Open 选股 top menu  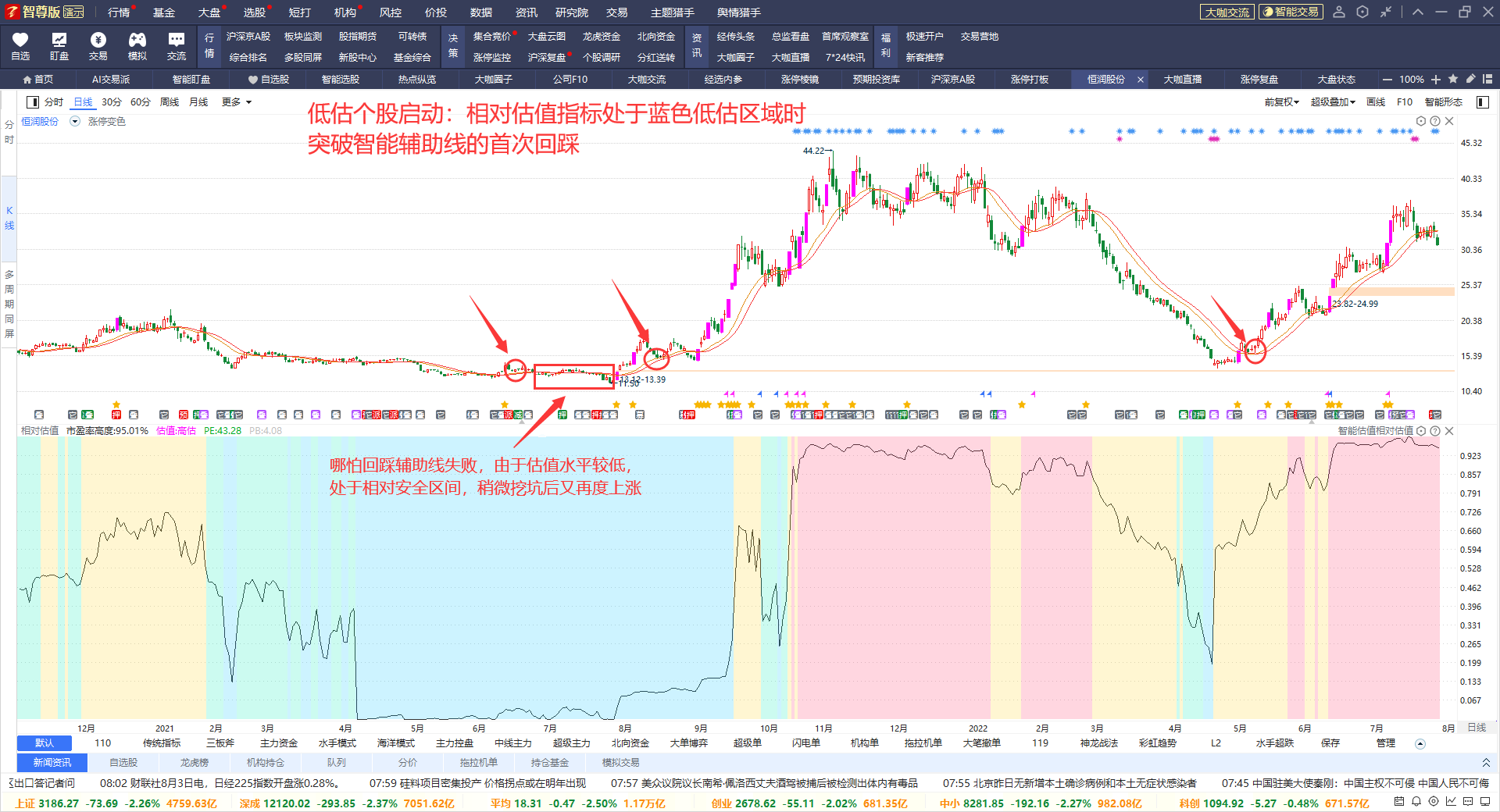(x=254, y=12)
